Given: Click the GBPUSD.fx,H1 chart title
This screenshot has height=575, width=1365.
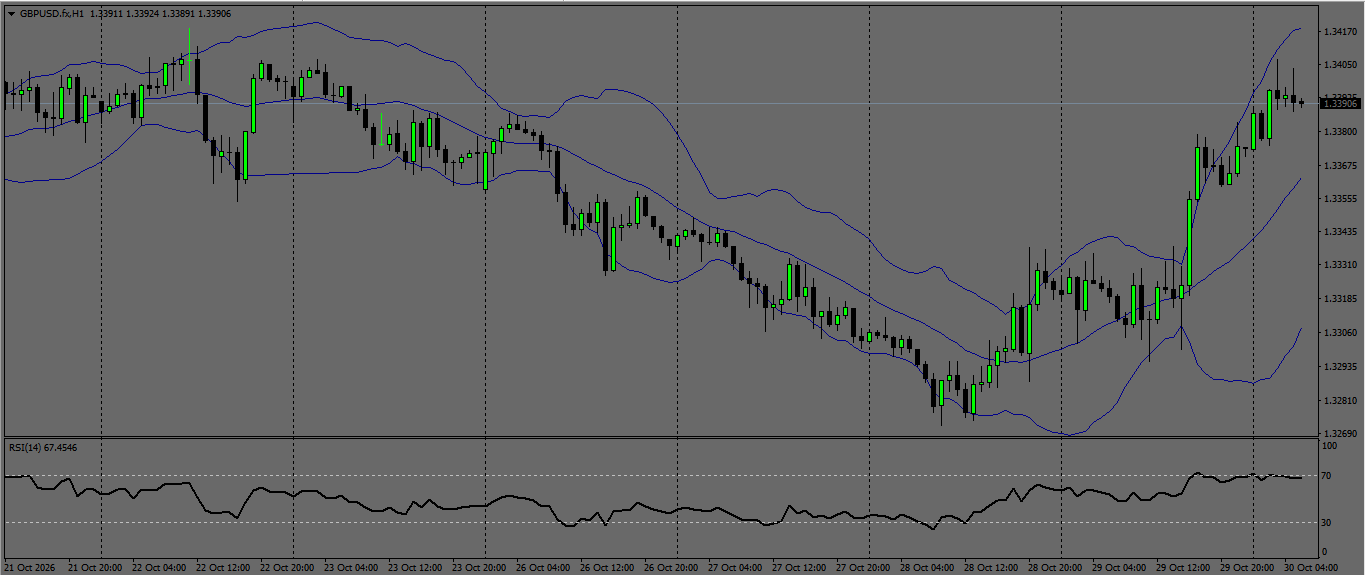Looking at the screenshot, I should pos(51,14).
